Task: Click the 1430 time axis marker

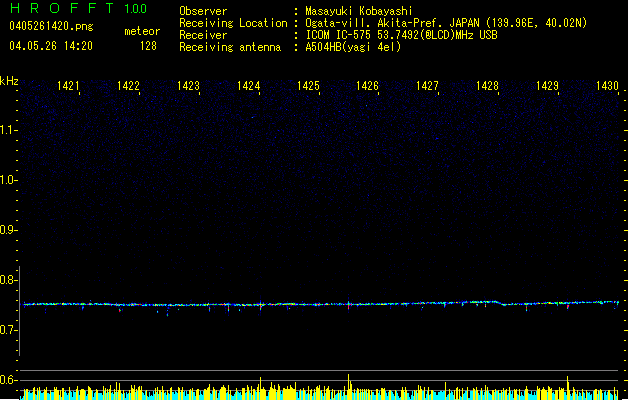Action: coord(607,86)
